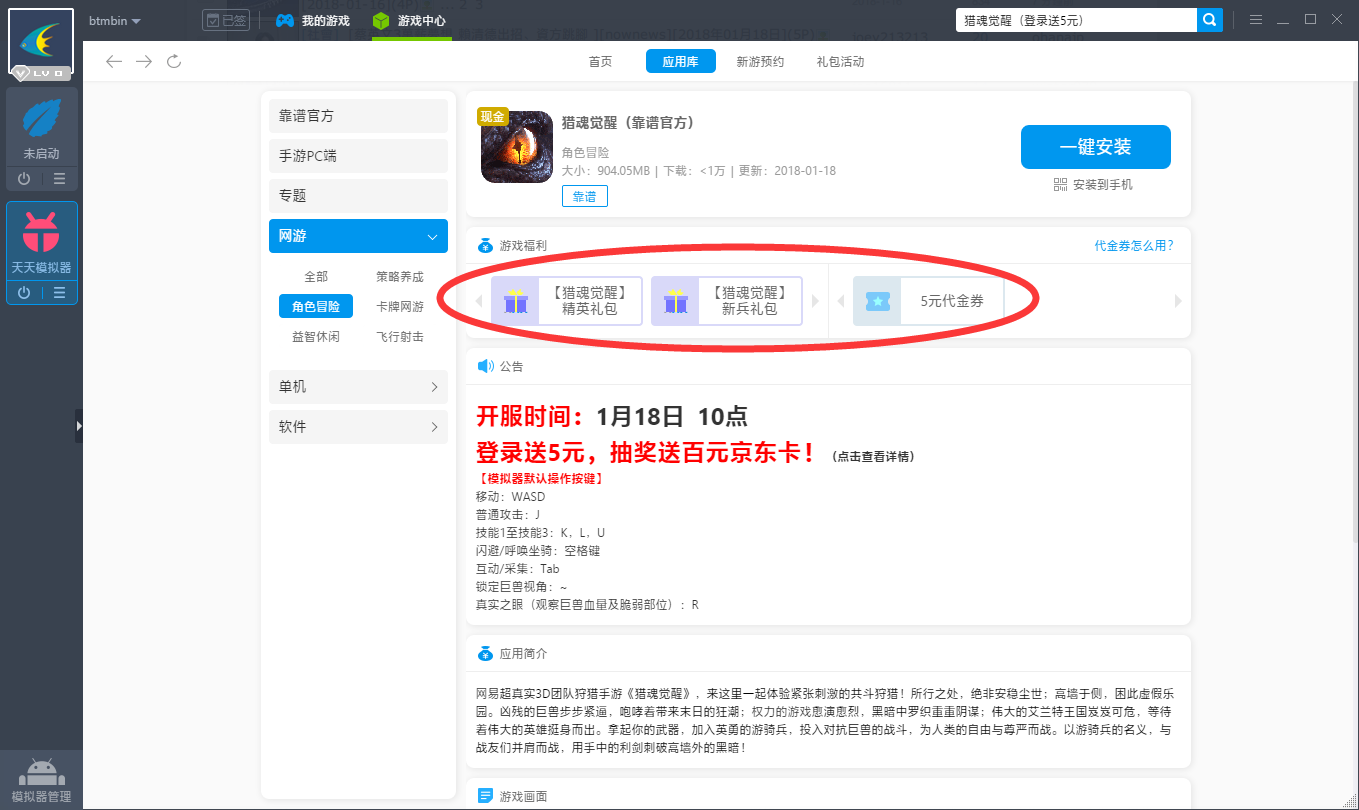This screenshot has height=810, width=1359.
Task: Claim the 精英礼包 gift pack
Action: coord(566,301)
